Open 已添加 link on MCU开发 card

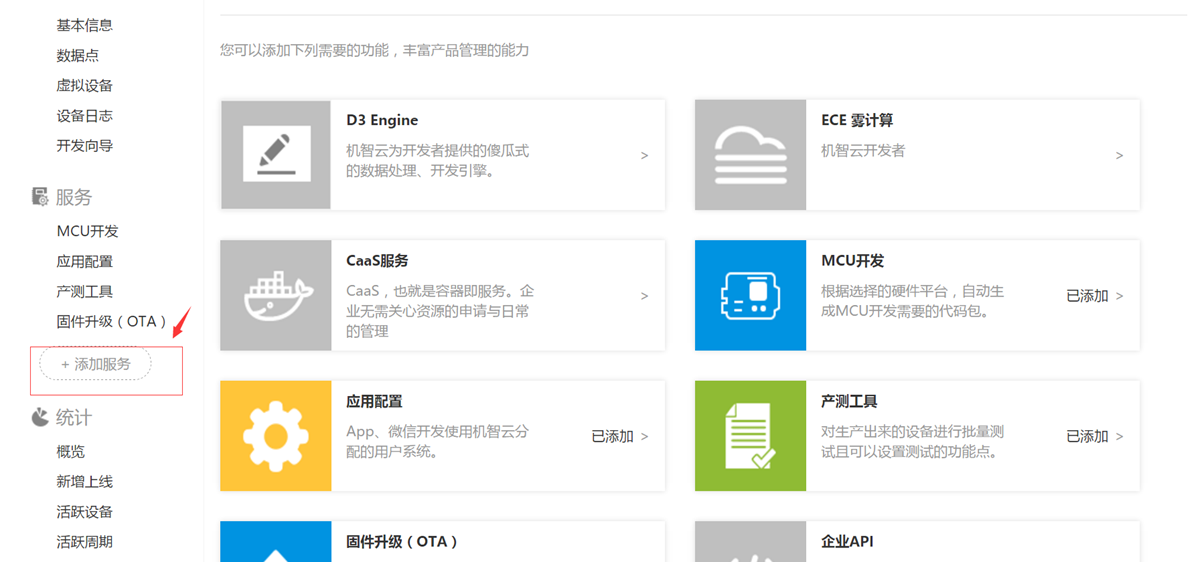[1087, 296]
